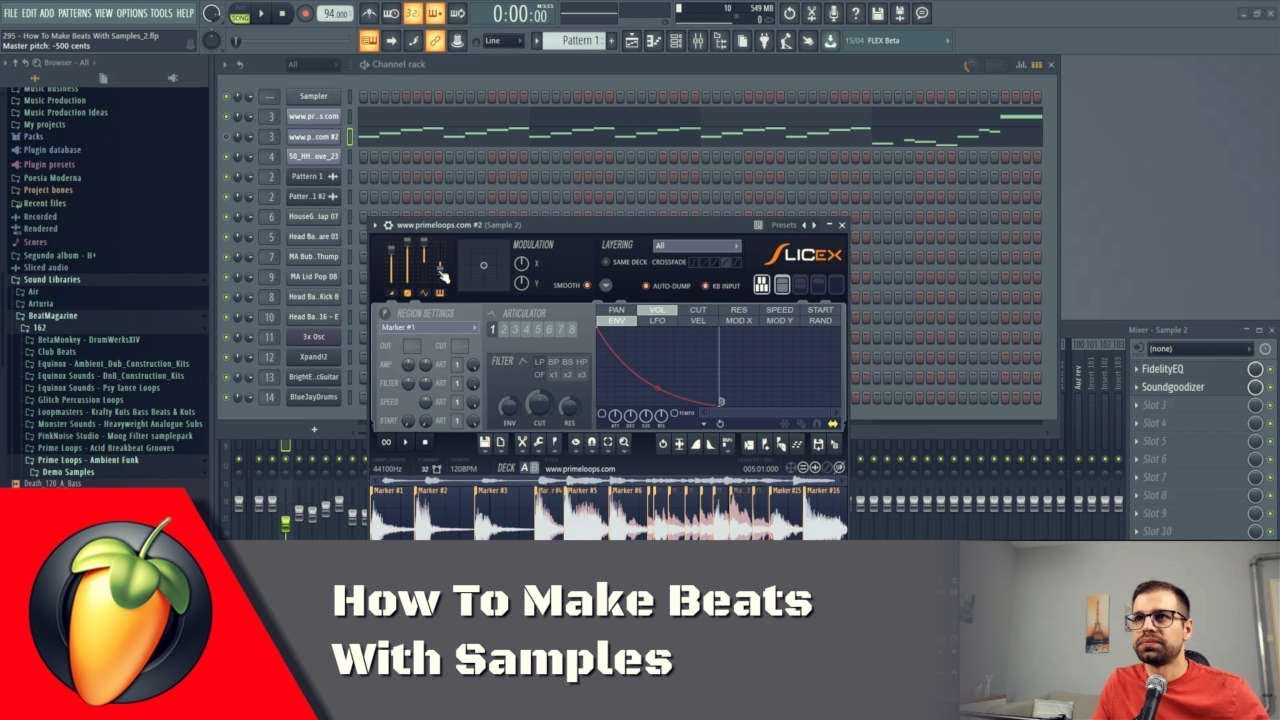
Task: Open the OPTIONS menu
Action: [x=132, y=13]
